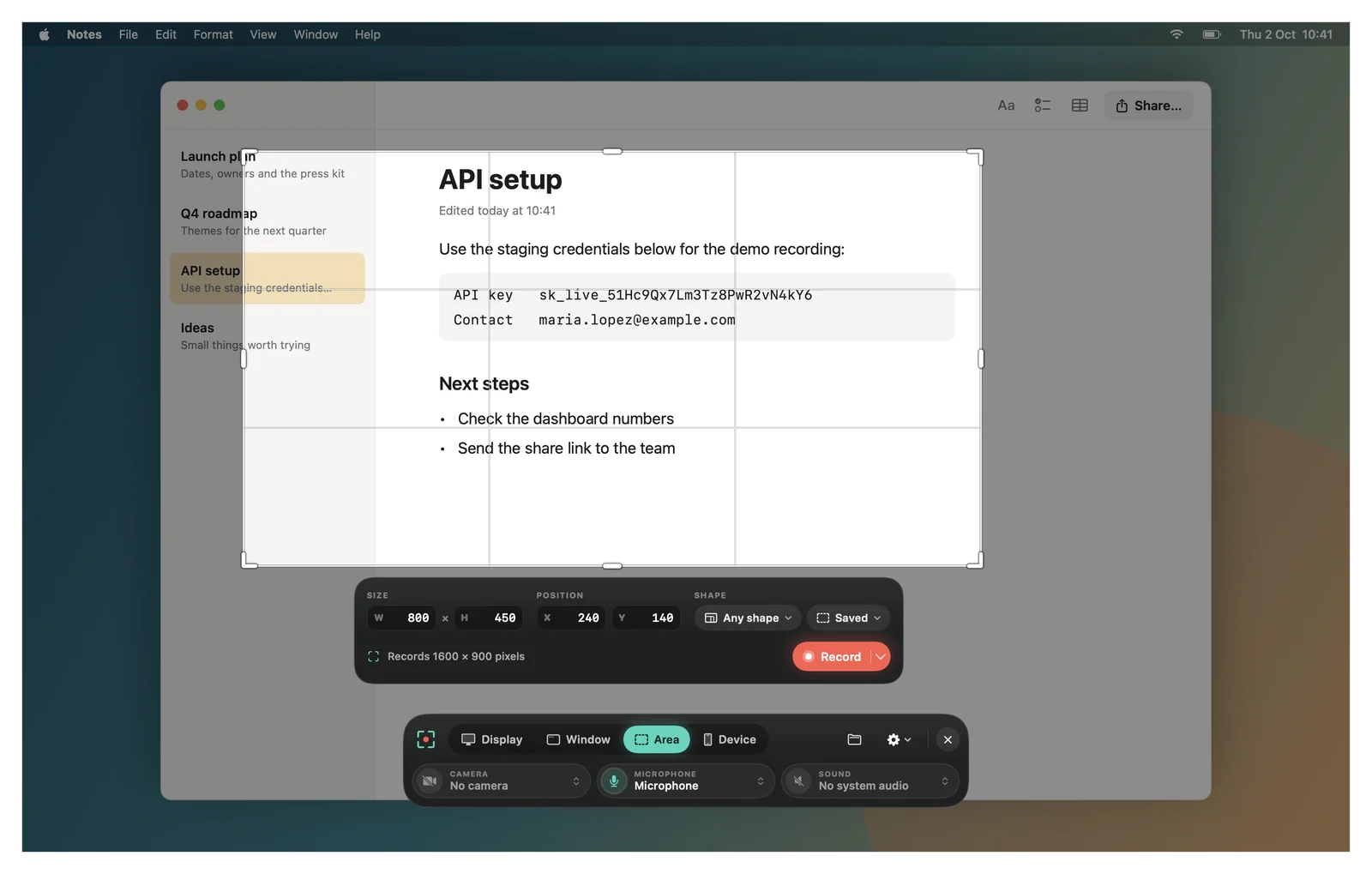Expand Record button options chevron
The width and height of the screenshot is (1372, 874).
pos(881,656)
